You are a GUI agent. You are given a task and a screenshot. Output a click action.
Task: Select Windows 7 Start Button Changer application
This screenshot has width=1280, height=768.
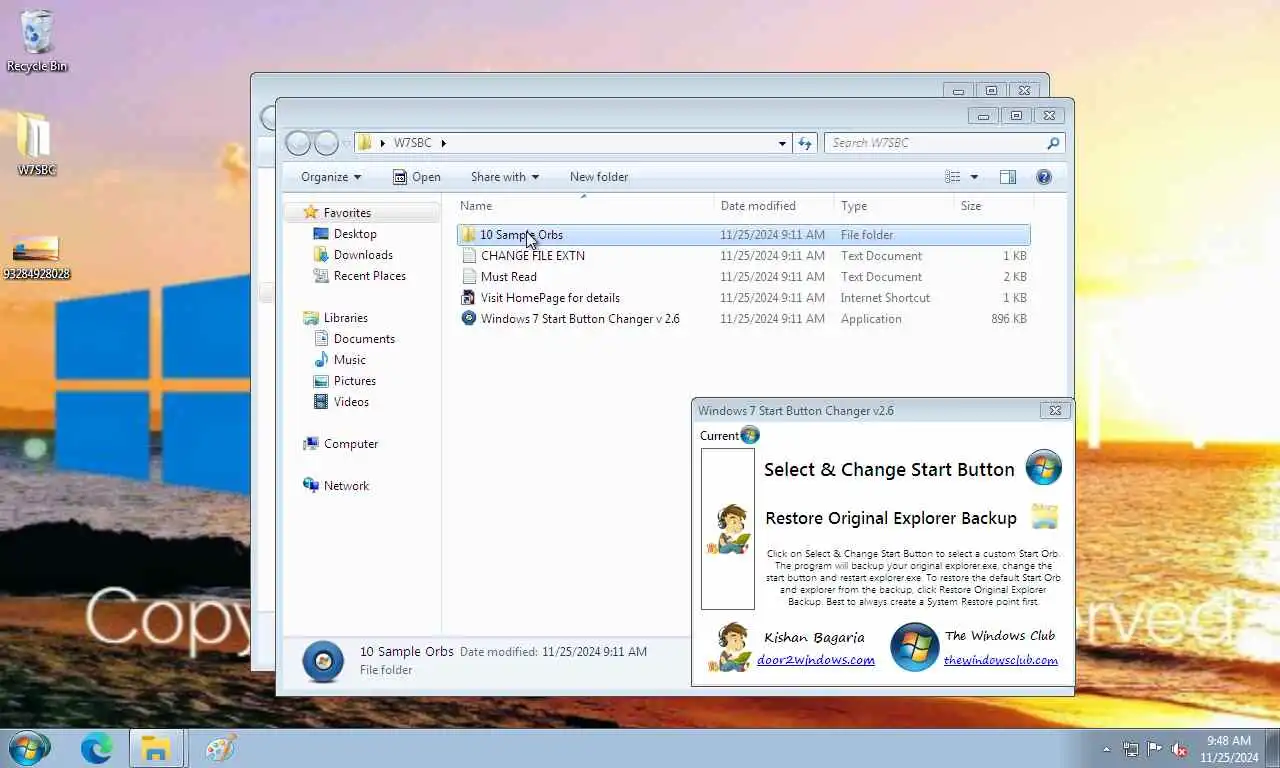[x=744, y=319]
